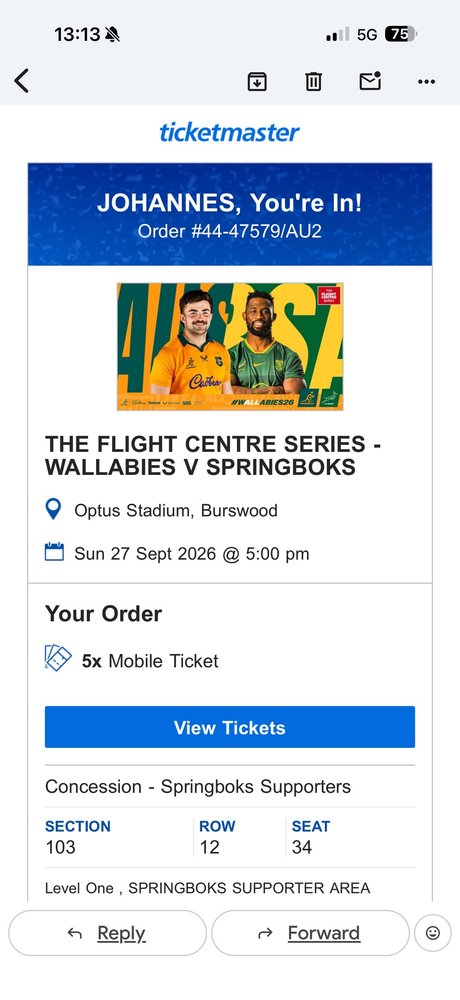This screenshot has width=460, height=1000.
Task: Open the emoji reaction smiley icon
Action: pos(433,933)
